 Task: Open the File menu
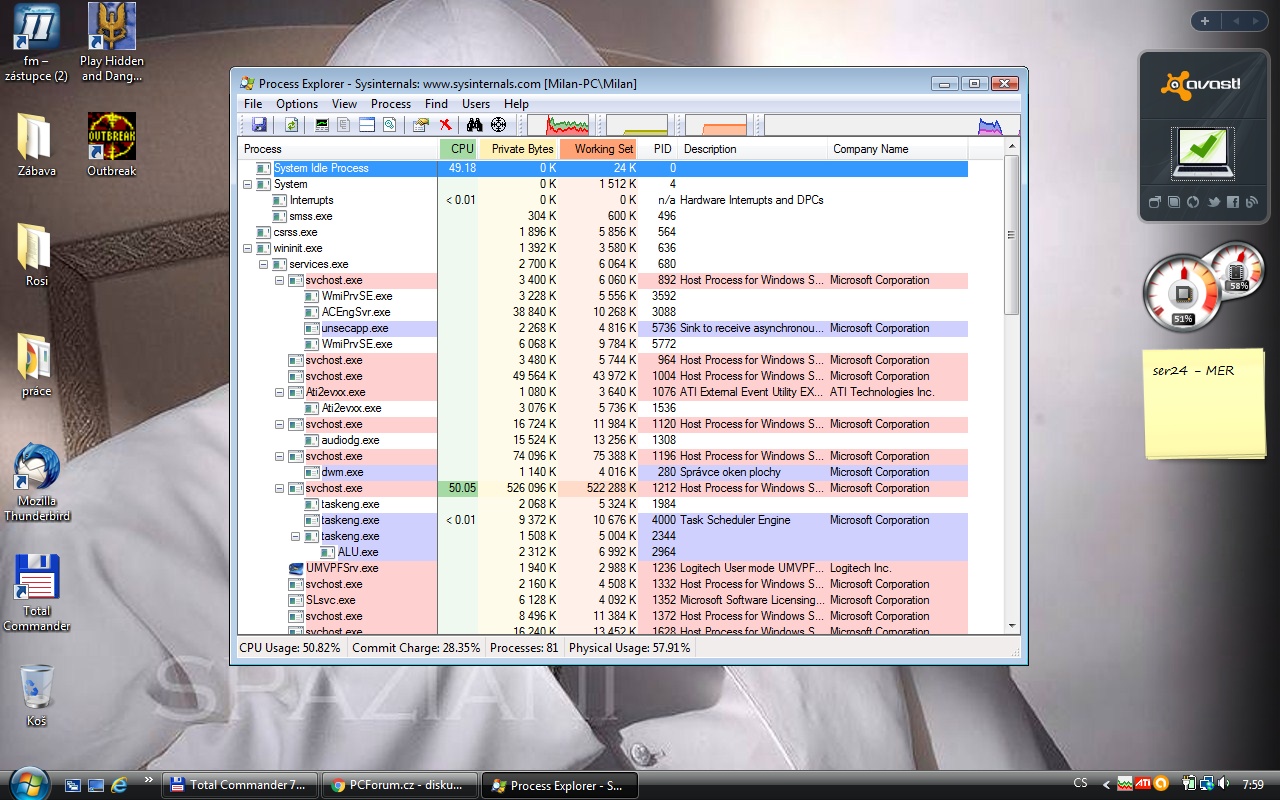point(253,104)
